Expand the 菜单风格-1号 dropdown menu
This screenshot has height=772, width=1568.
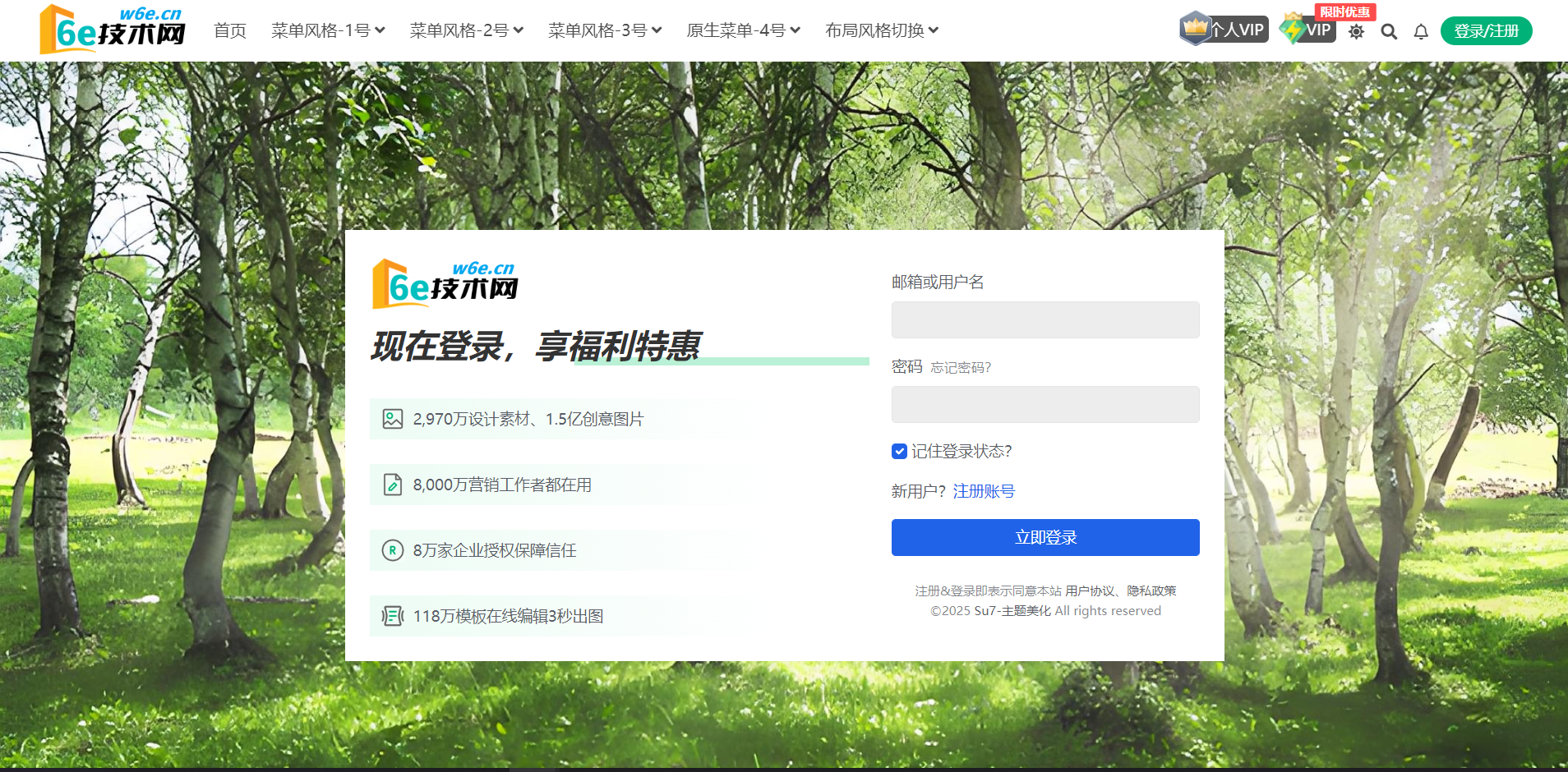(x=328, y=30)
